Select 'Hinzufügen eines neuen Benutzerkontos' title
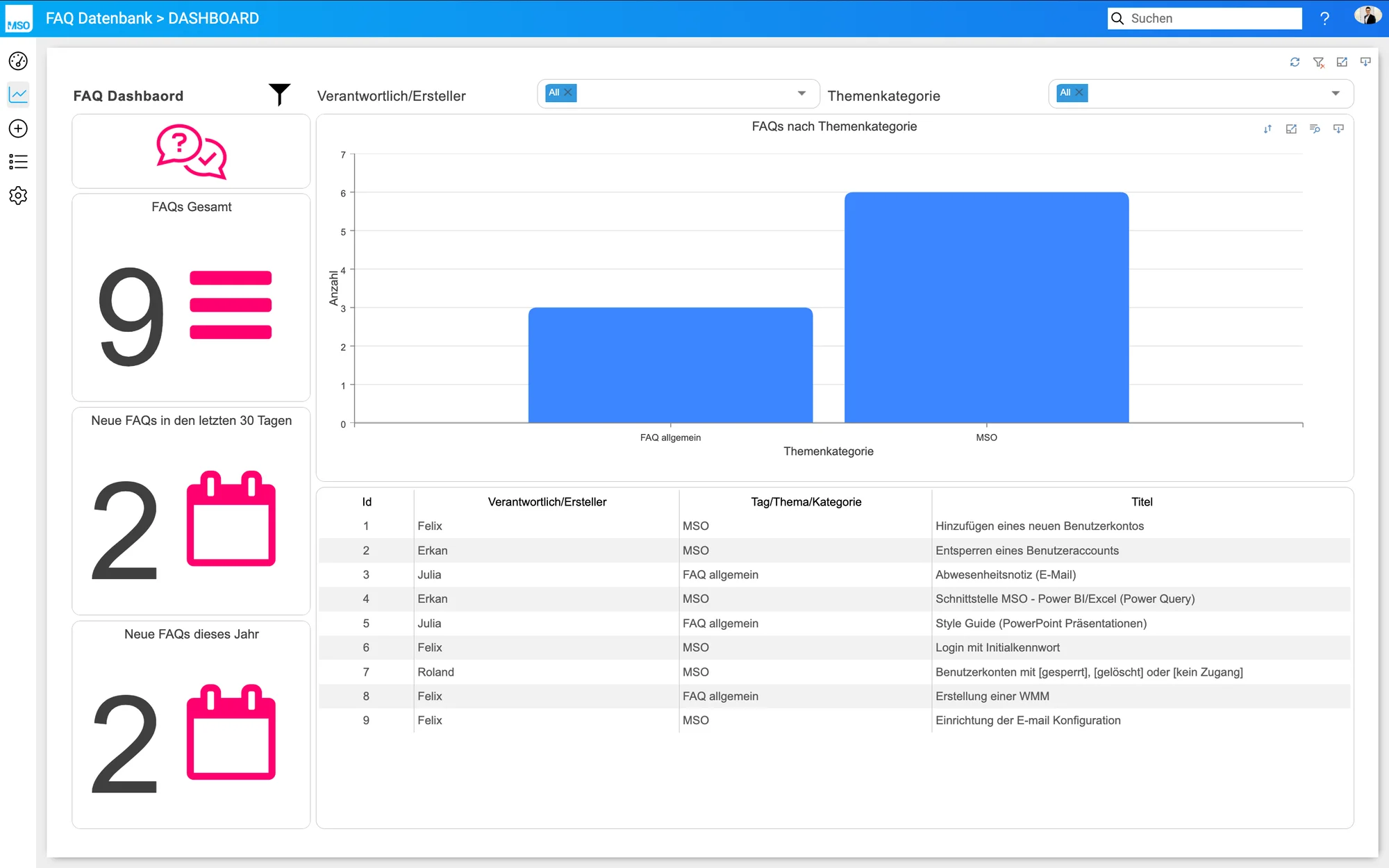The image size is (1389, 868). point(1040,526)
